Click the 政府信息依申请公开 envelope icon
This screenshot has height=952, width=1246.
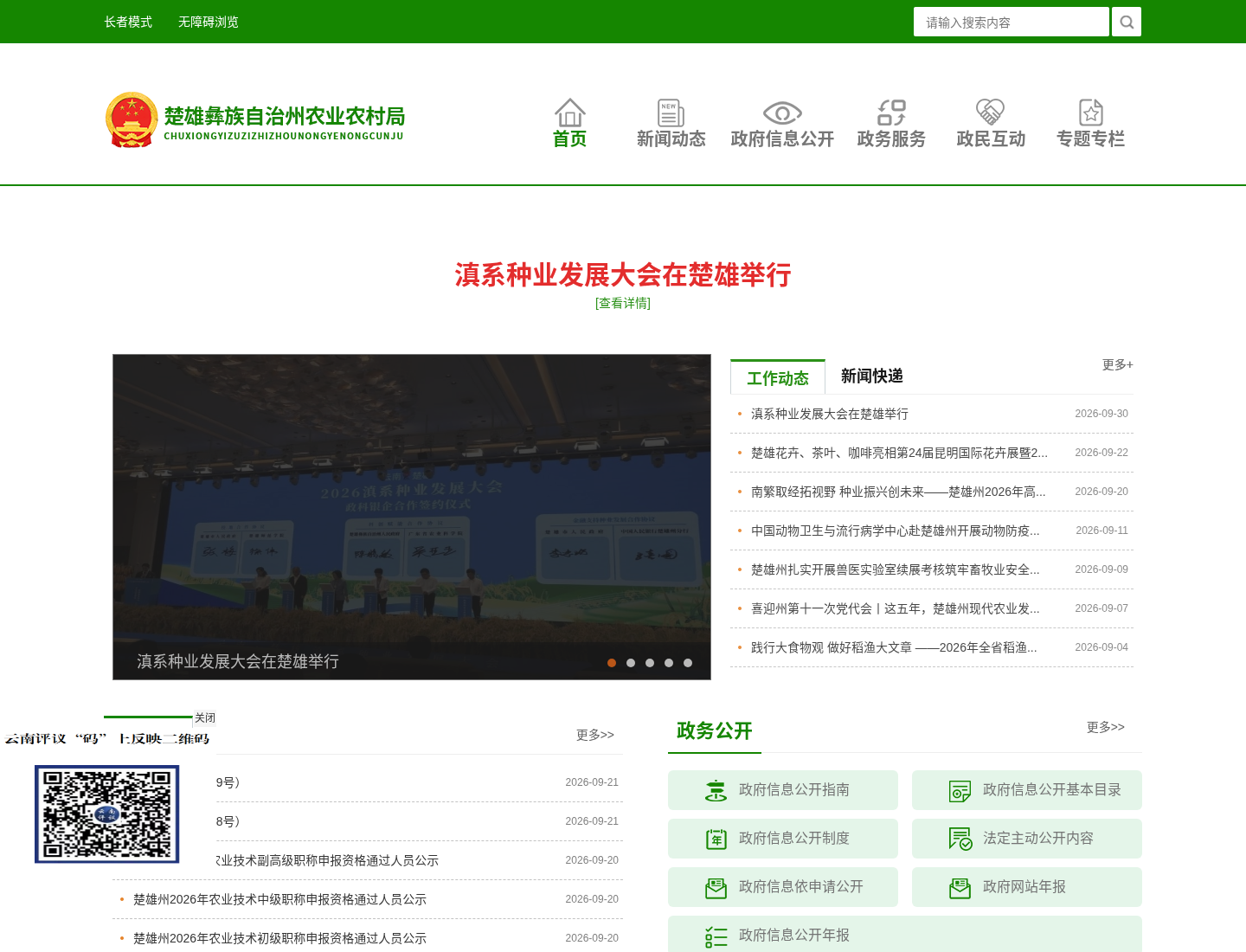[x=716, y=887]
